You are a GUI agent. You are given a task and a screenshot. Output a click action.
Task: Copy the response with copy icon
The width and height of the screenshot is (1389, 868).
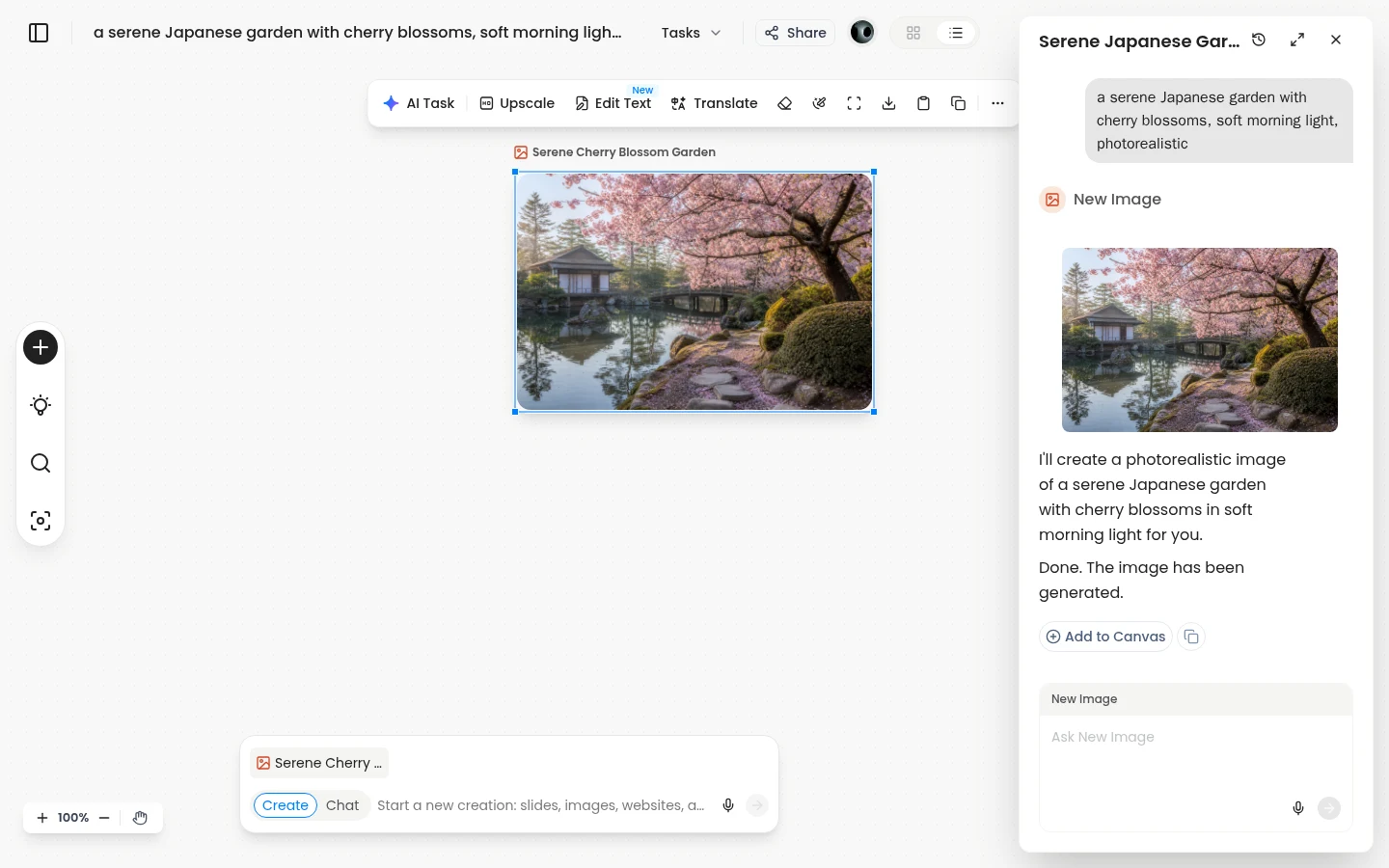coord(1191,637)
